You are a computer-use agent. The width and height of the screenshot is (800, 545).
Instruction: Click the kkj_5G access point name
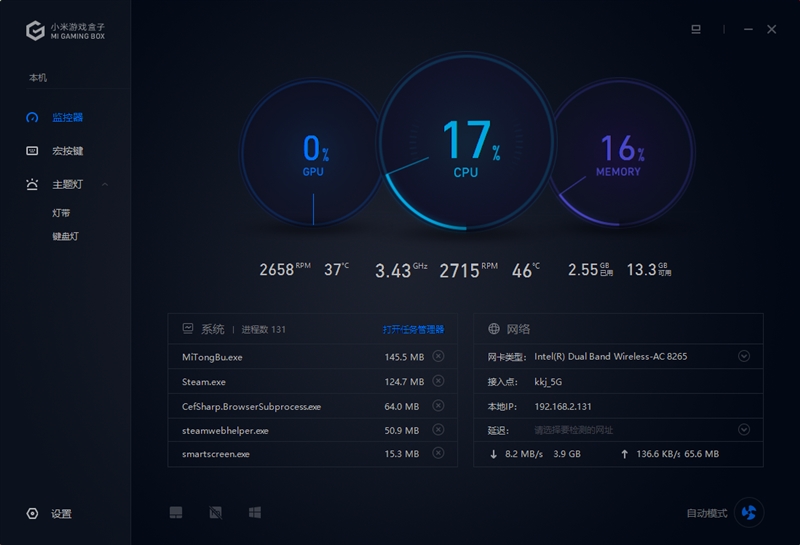(x=548, y=382)
